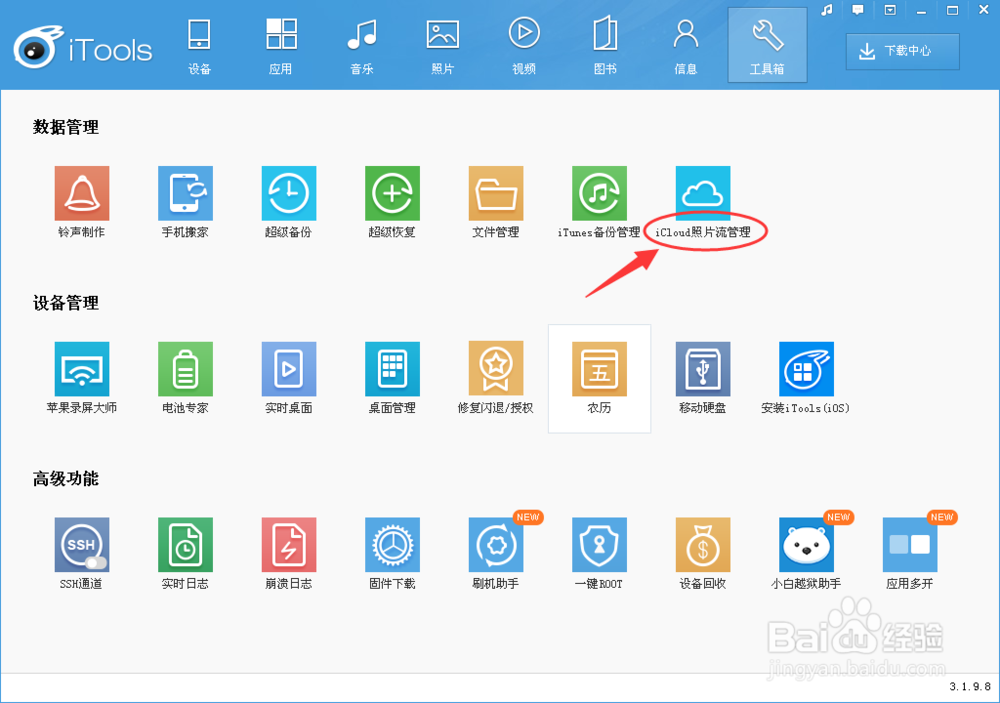Open the 固件下载 firmware download tool
The height and width of the screenshot is (703, 1000).
click(x=392, y=544)
